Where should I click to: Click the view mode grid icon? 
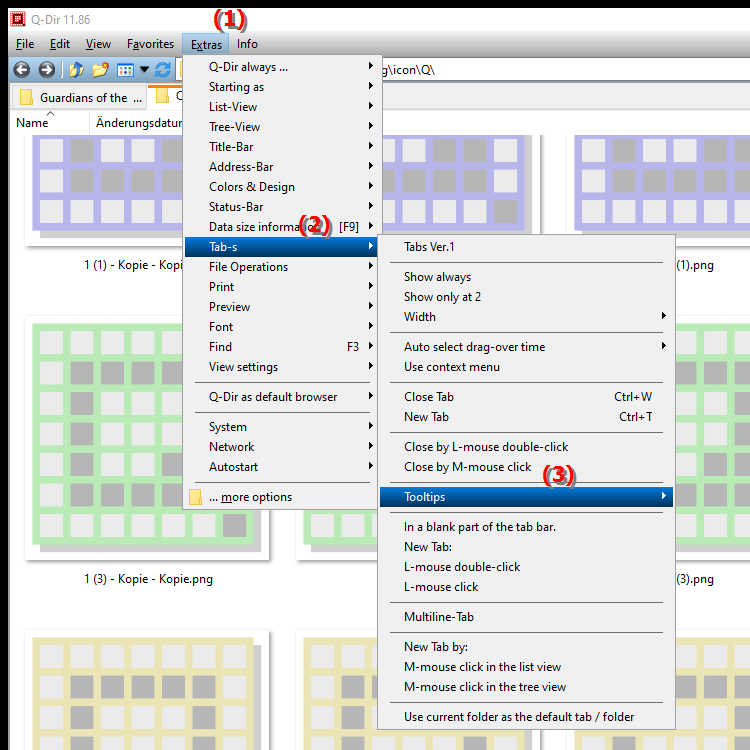[125, 70]
